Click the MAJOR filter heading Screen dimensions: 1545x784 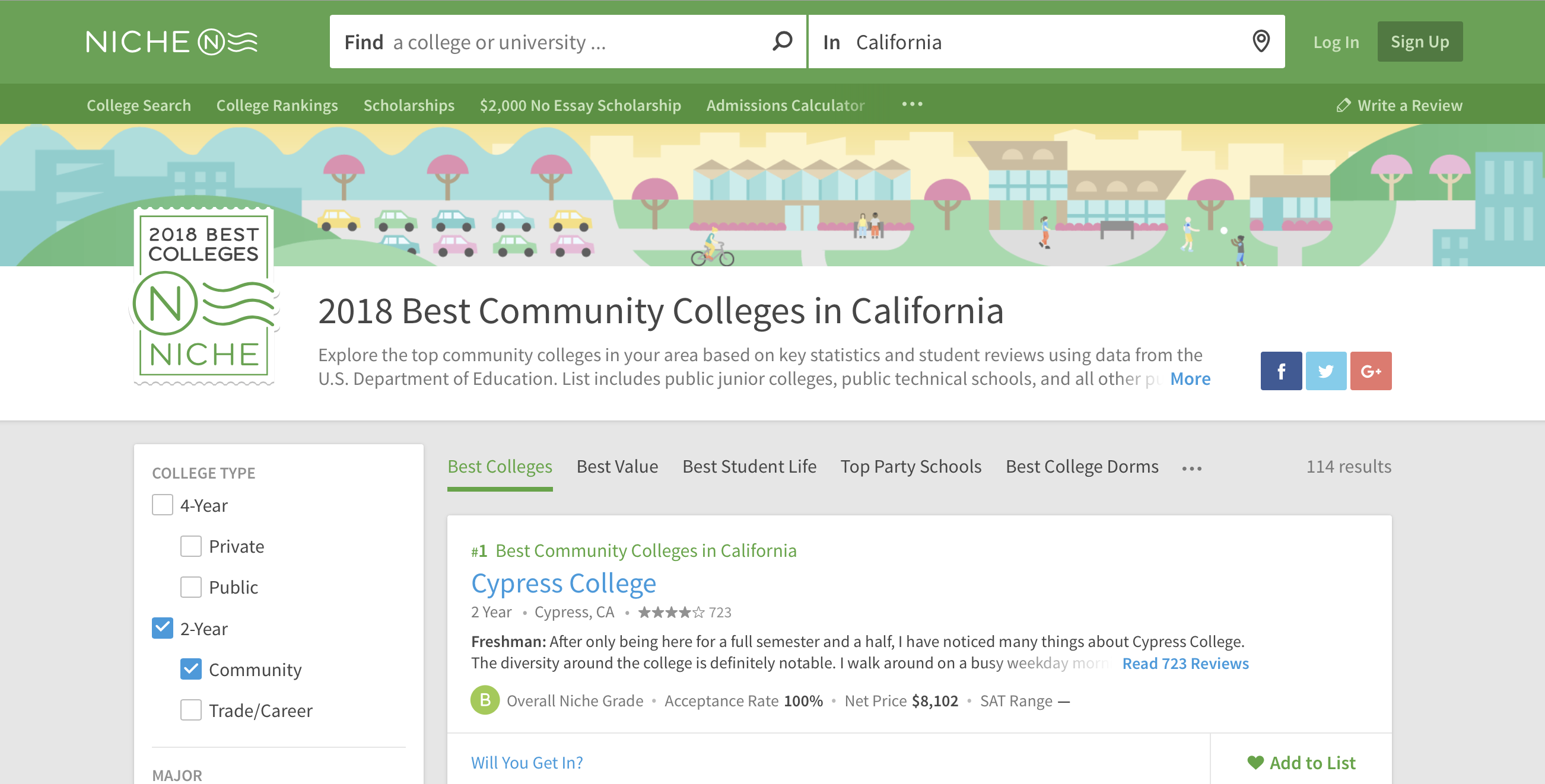(177, 775)
